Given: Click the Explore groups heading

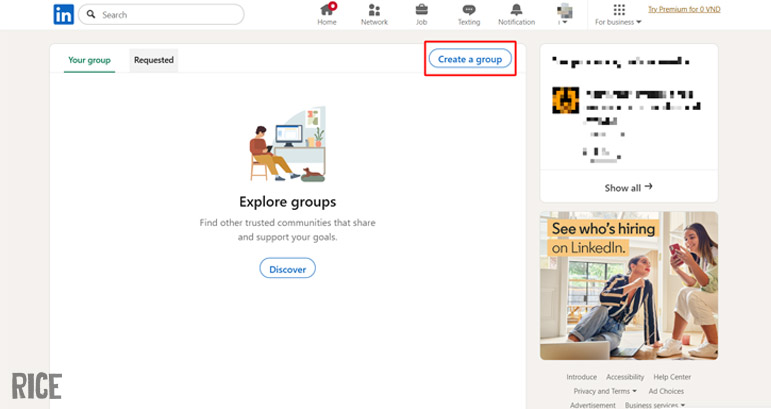Looking at the screenshot, I should (288, 202).
